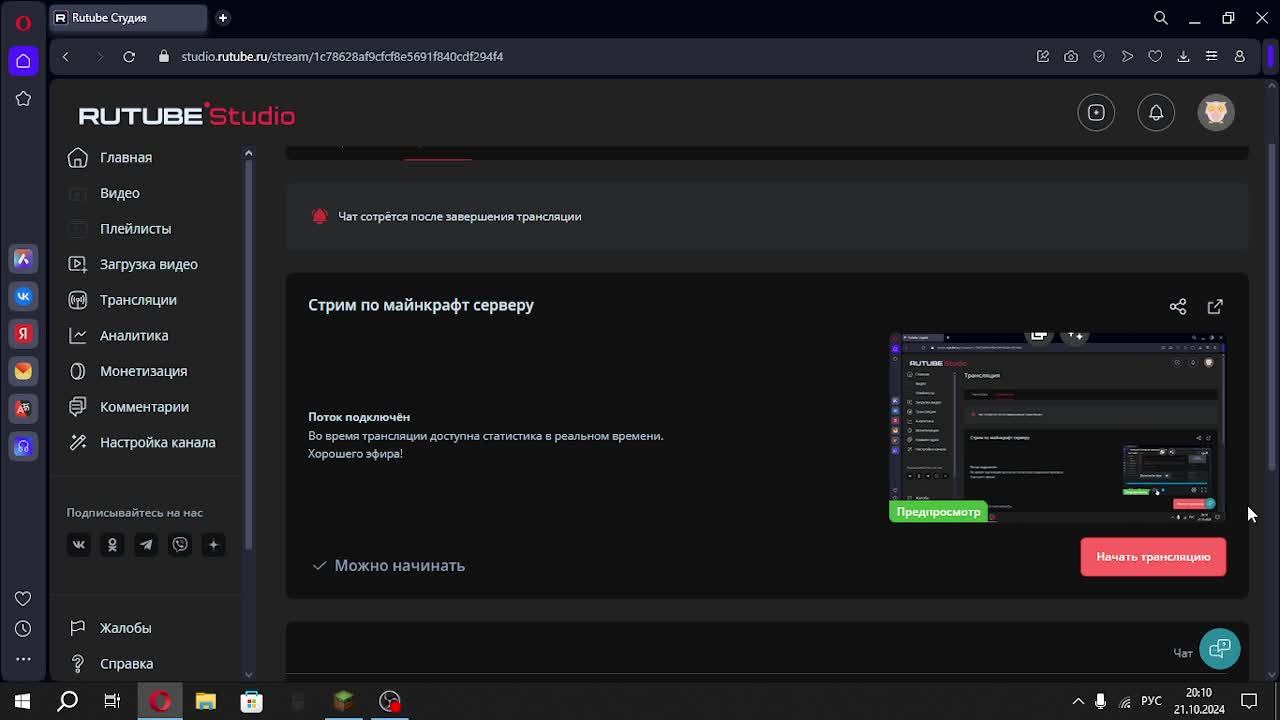
Task: Click the RUTUBE Studio logo
Action: click(187, 115)
